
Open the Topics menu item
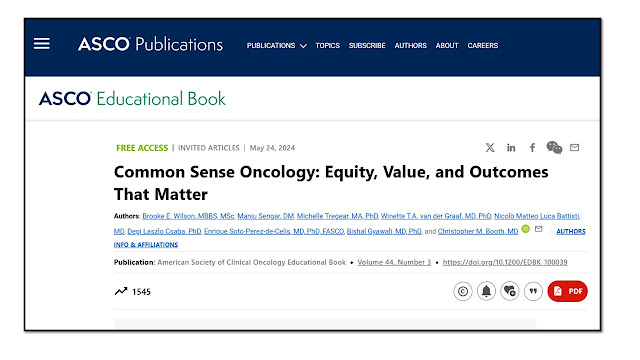pos(327,46)
